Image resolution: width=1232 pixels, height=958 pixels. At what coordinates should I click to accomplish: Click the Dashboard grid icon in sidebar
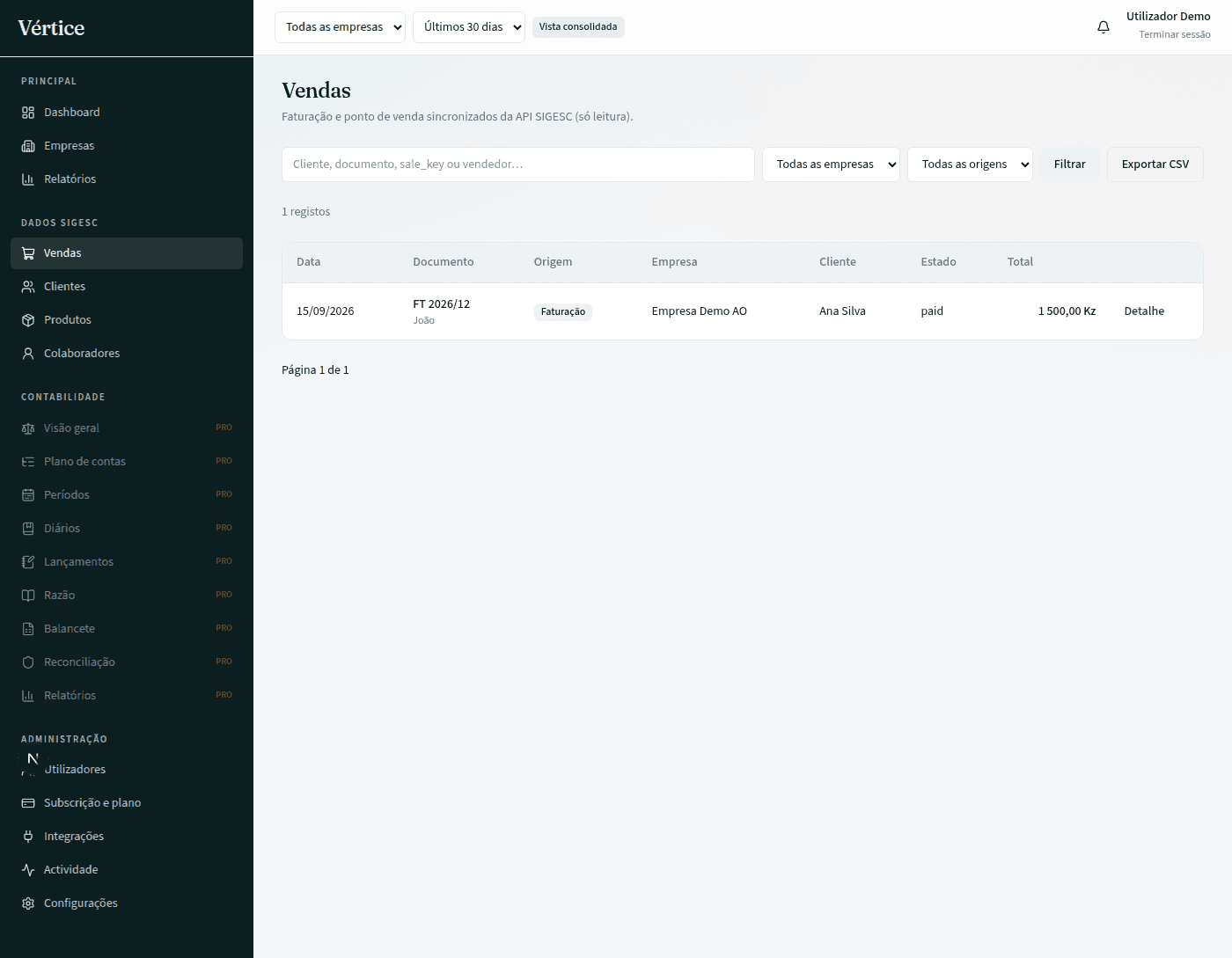[x=28, y=113]
